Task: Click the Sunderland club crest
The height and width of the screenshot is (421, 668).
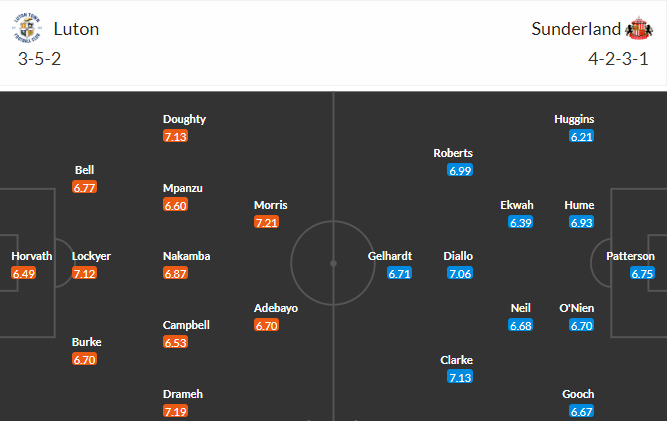Action: pyautogui.click(x=639, y=29)
